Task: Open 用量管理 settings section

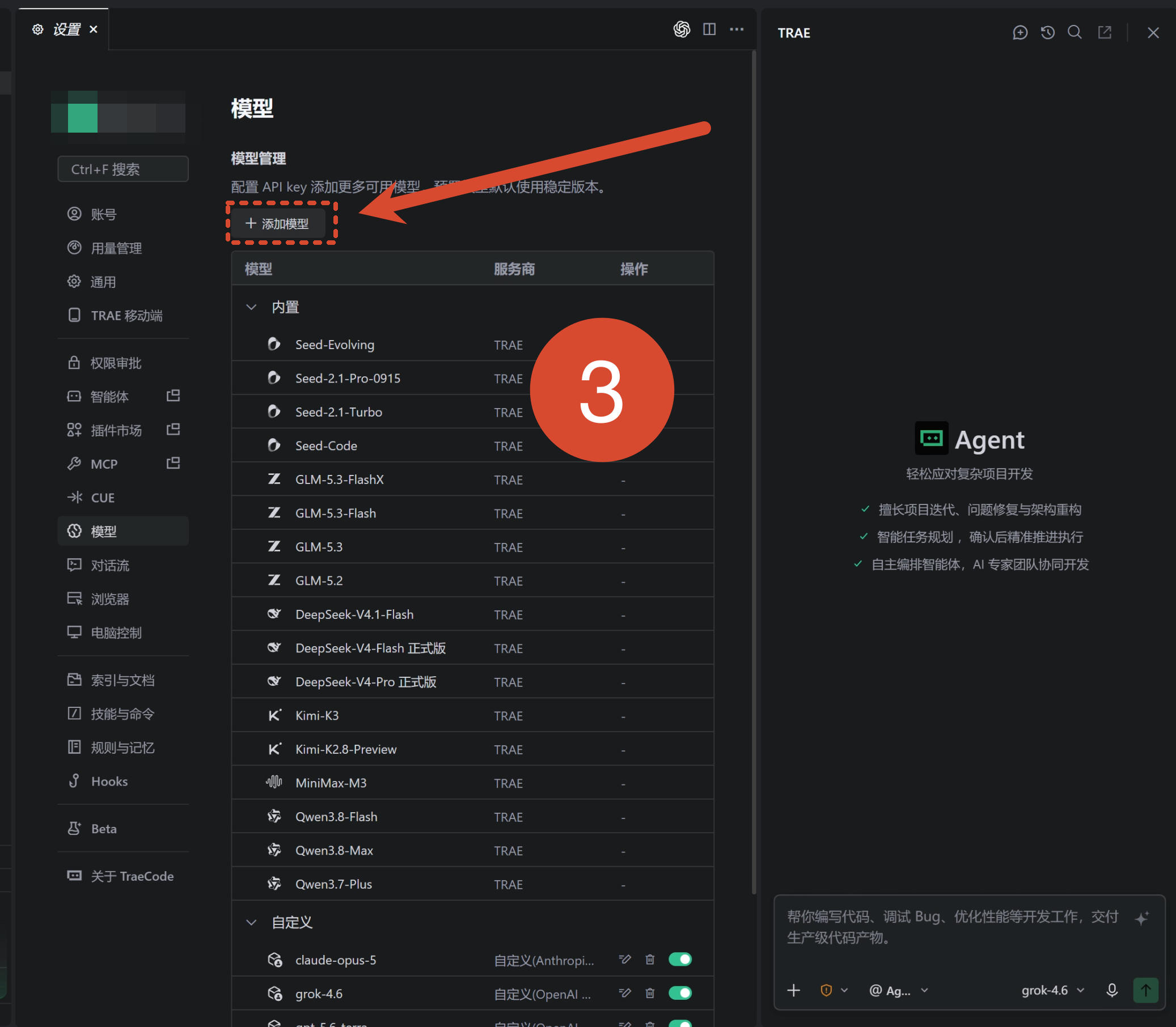Action: [123, 248]
